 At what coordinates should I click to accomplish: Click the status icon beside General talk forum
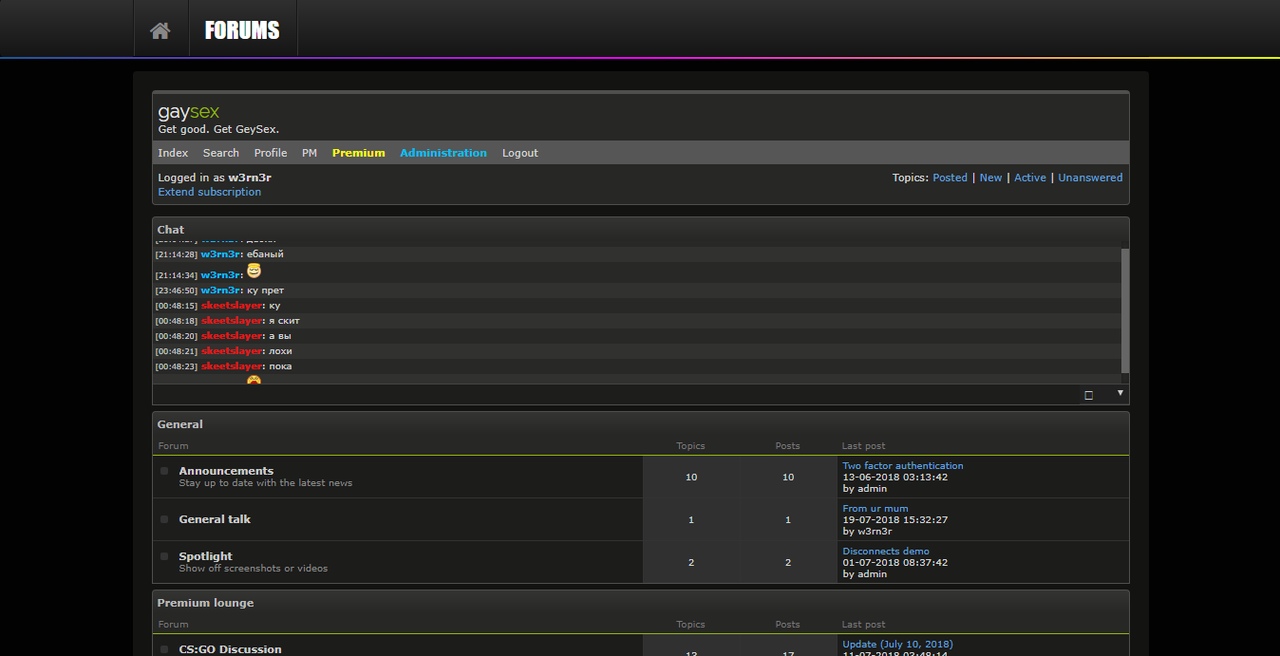(165, 519)
